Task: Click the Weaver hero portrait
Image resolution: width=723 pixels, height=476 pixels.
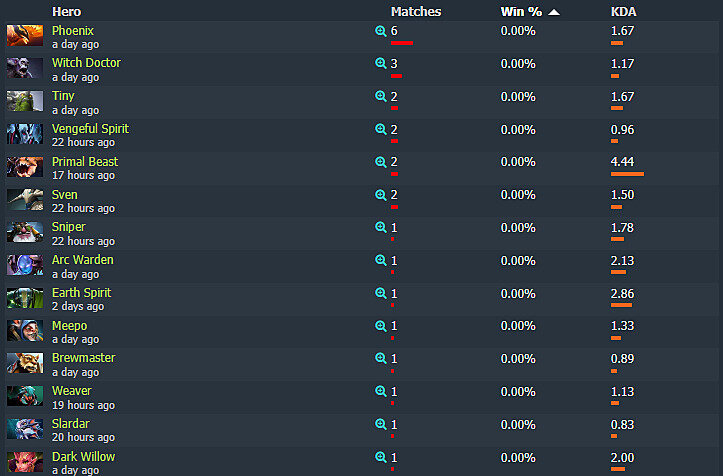Action: [25, 396]
